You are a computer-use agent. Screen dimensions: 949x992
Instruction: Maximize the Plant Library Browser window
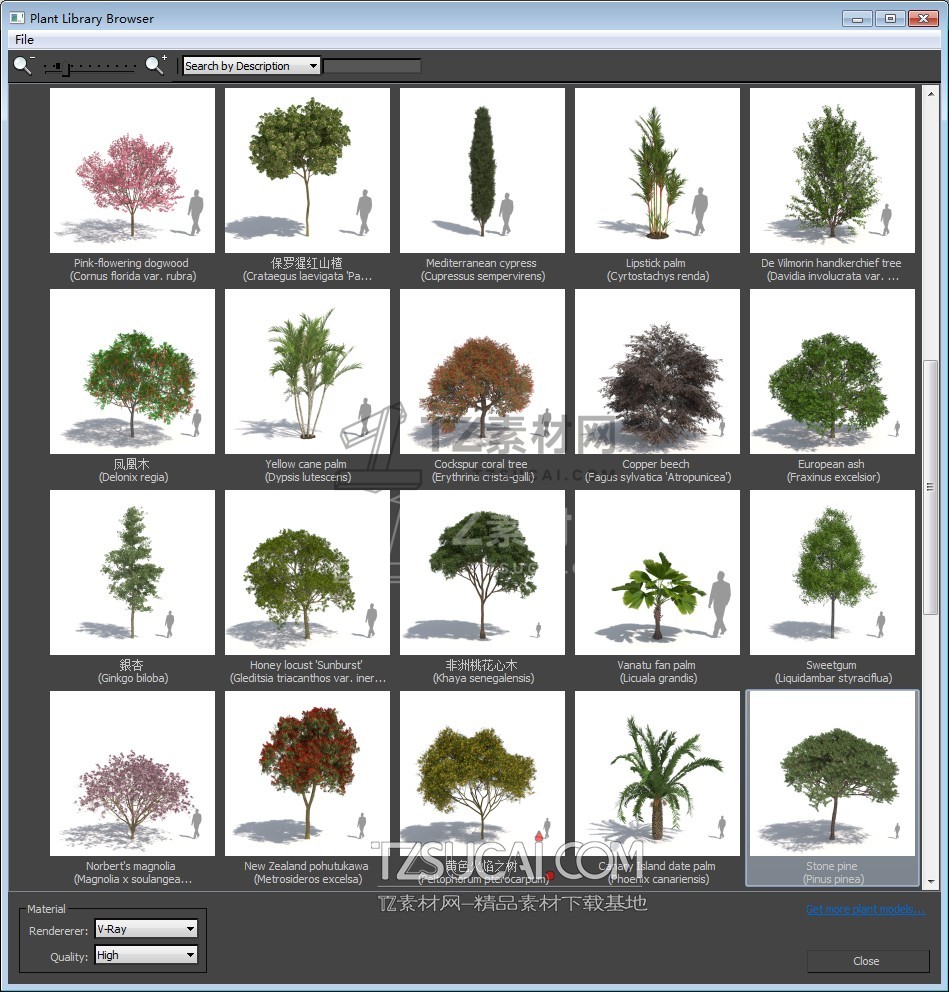point(890,18)
